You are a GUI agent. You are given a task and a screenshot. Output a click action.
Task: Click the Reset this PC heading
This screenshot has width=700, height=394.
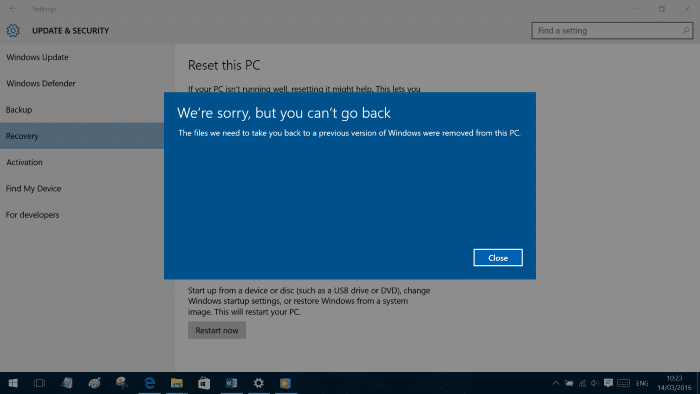pos(224,65)
